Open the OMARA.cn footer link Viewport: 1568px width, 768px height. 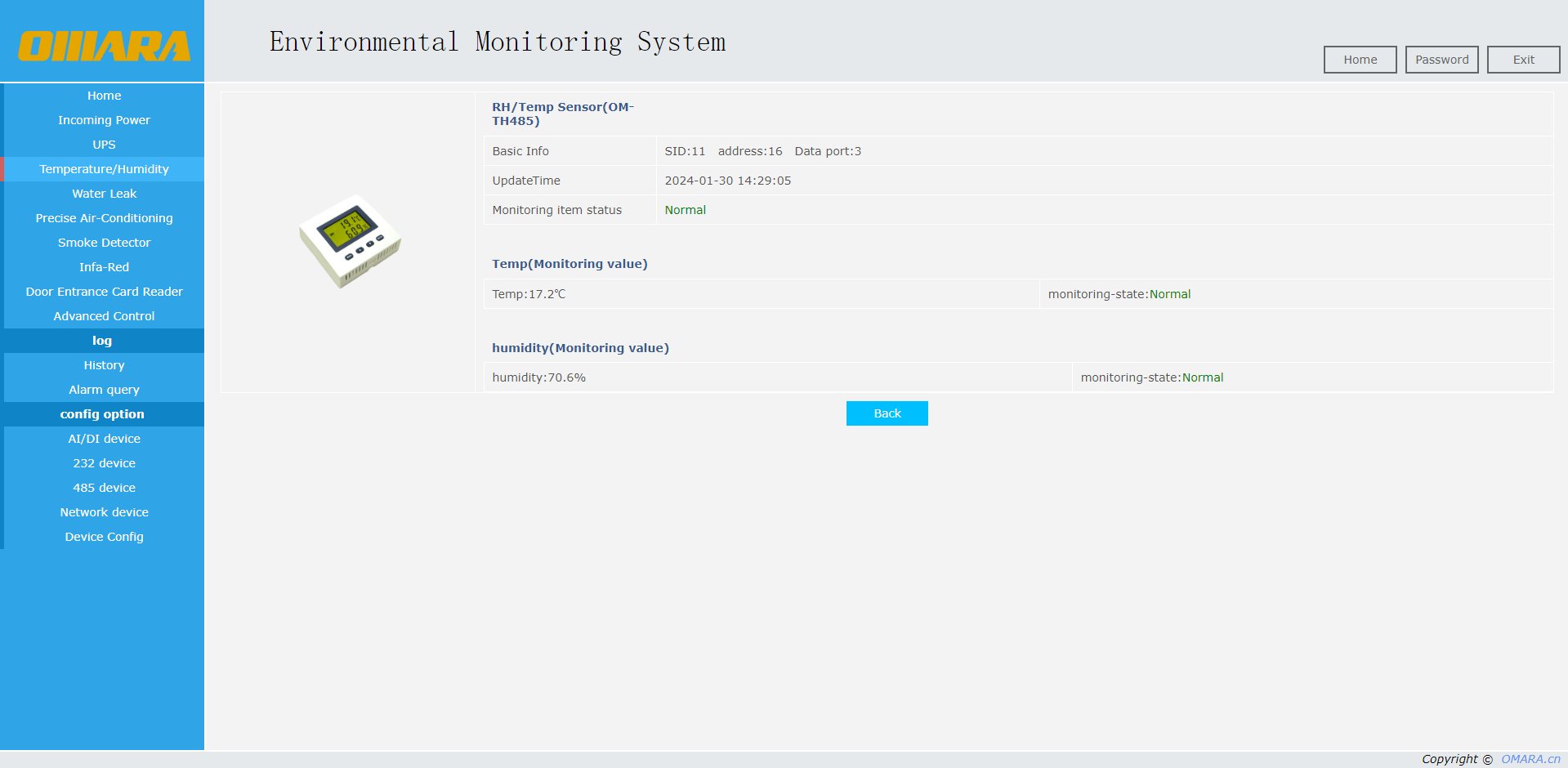[1530, 759]
